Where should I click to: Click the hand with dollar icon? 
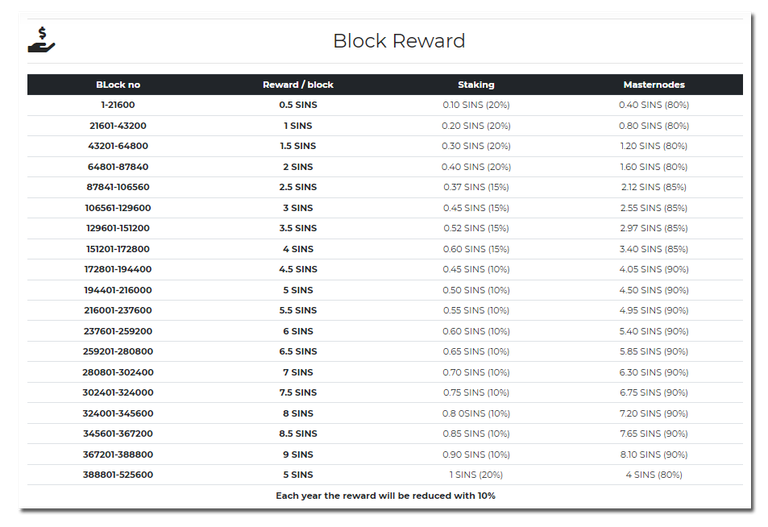point(42,40)
